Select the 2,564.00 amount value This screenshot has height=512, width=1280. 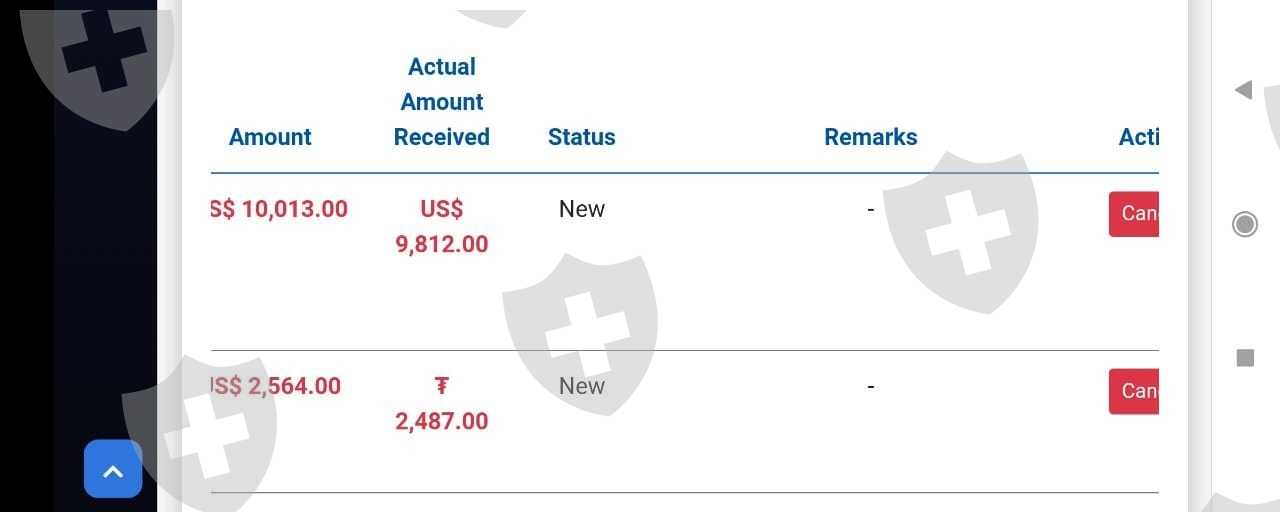(x=276, y=386)
